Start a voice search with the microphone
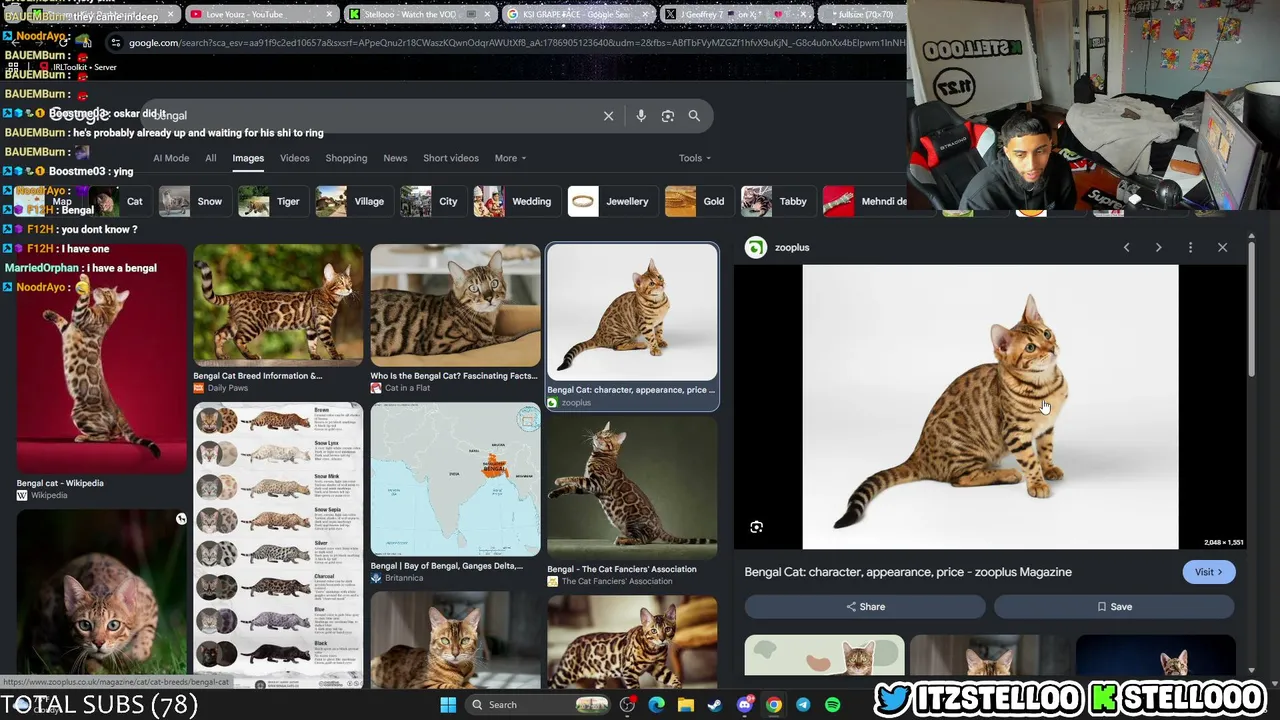1280x720 pixels. tap(641, 116)
